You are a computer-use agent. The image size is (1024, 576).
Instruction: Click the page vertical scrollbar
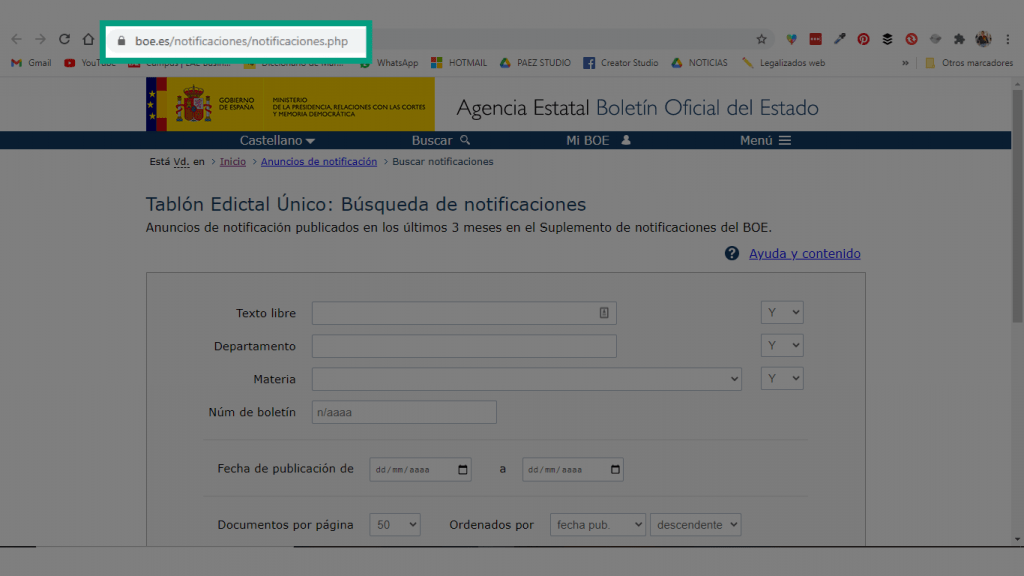click(x=1017, y=206)
